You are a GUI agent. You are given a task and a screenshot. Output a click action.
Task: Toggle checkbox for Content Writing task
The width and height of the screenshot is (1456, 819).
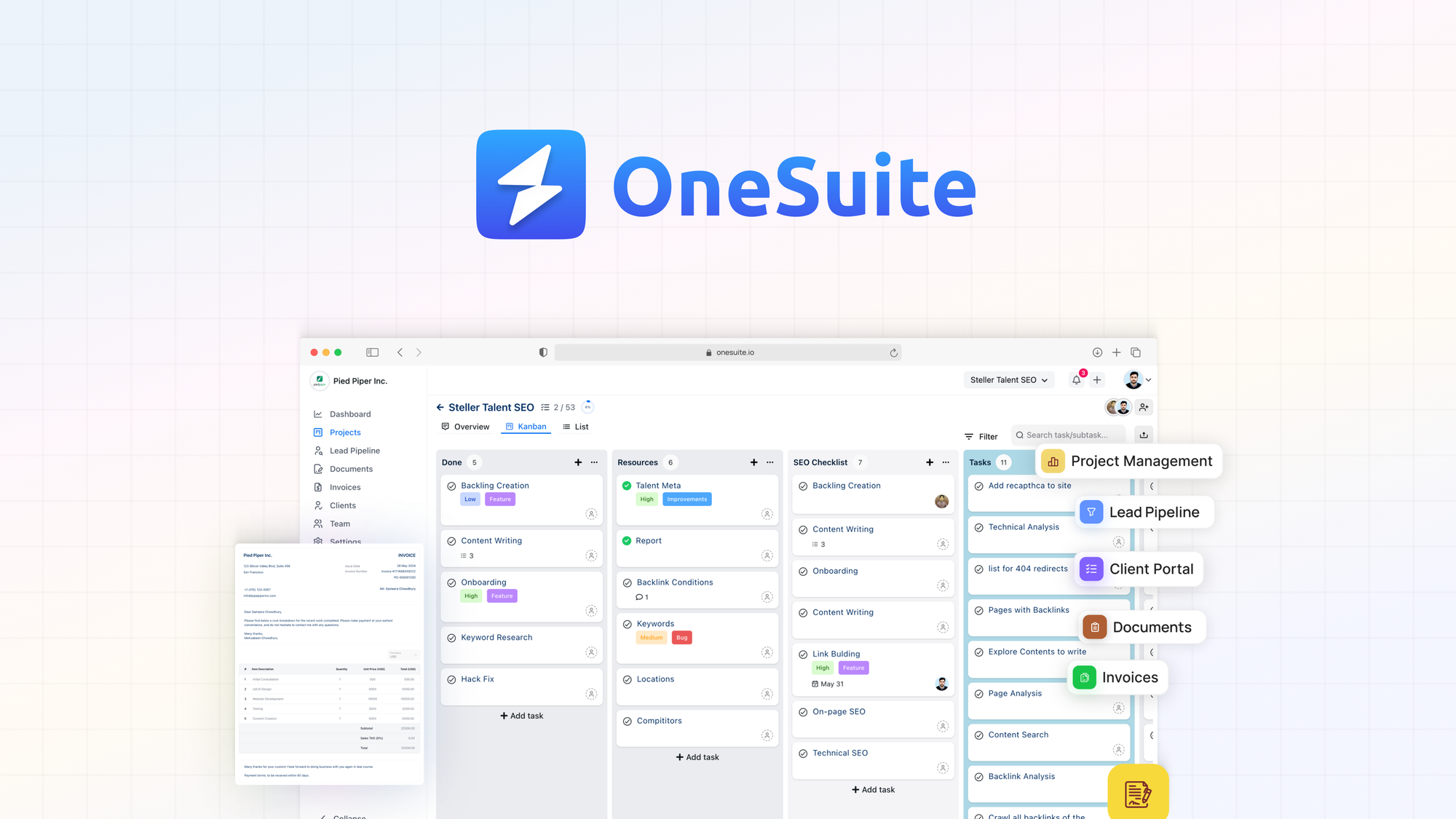(x=451, y=540)
